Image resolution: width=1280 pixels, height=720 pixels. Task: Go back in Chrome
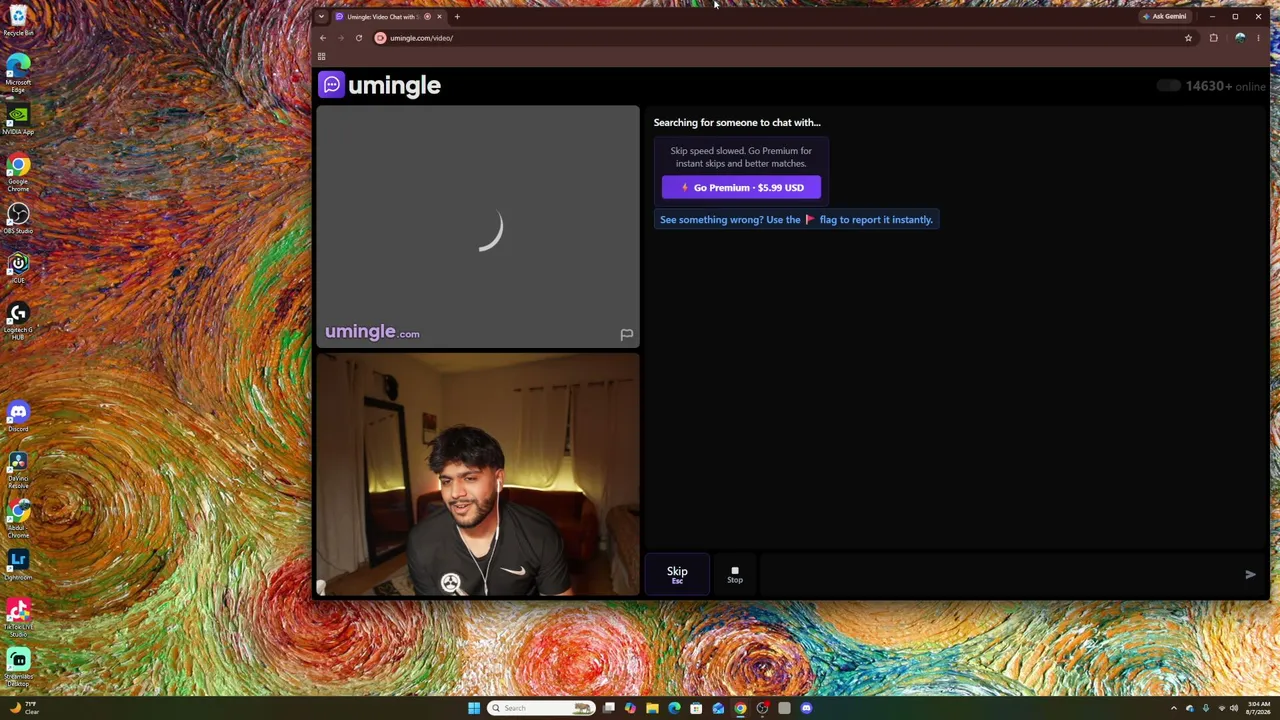(323, 38)
